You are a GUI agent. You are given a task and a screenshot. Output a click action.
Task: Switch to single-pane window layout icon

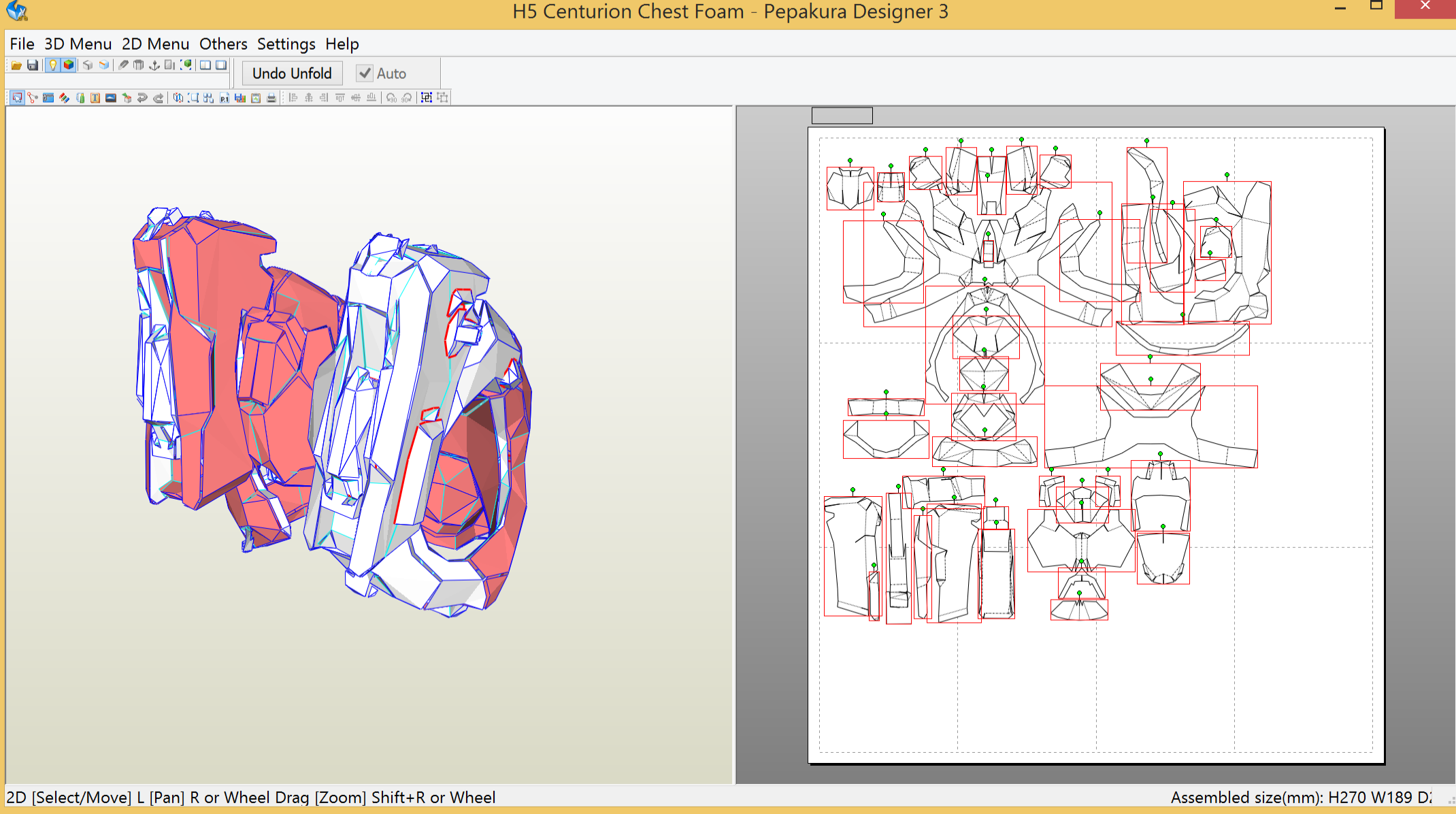(x=221, y=65)
